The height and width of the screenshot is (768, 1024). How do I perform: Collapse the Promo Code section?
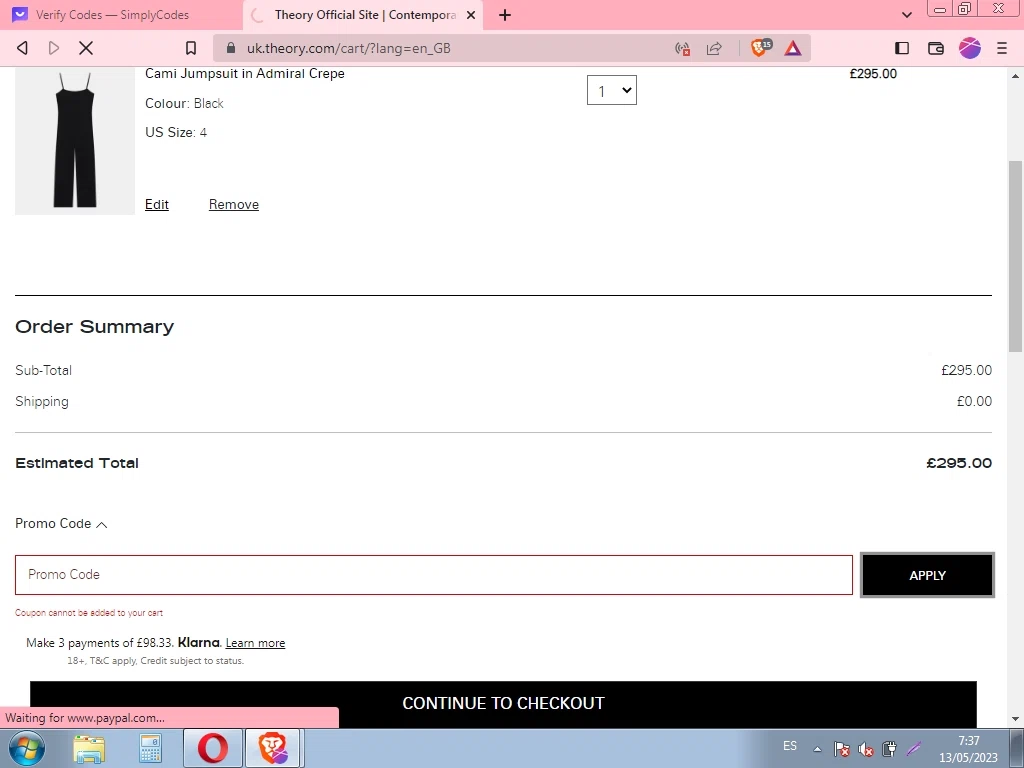[x=61, y=524]
